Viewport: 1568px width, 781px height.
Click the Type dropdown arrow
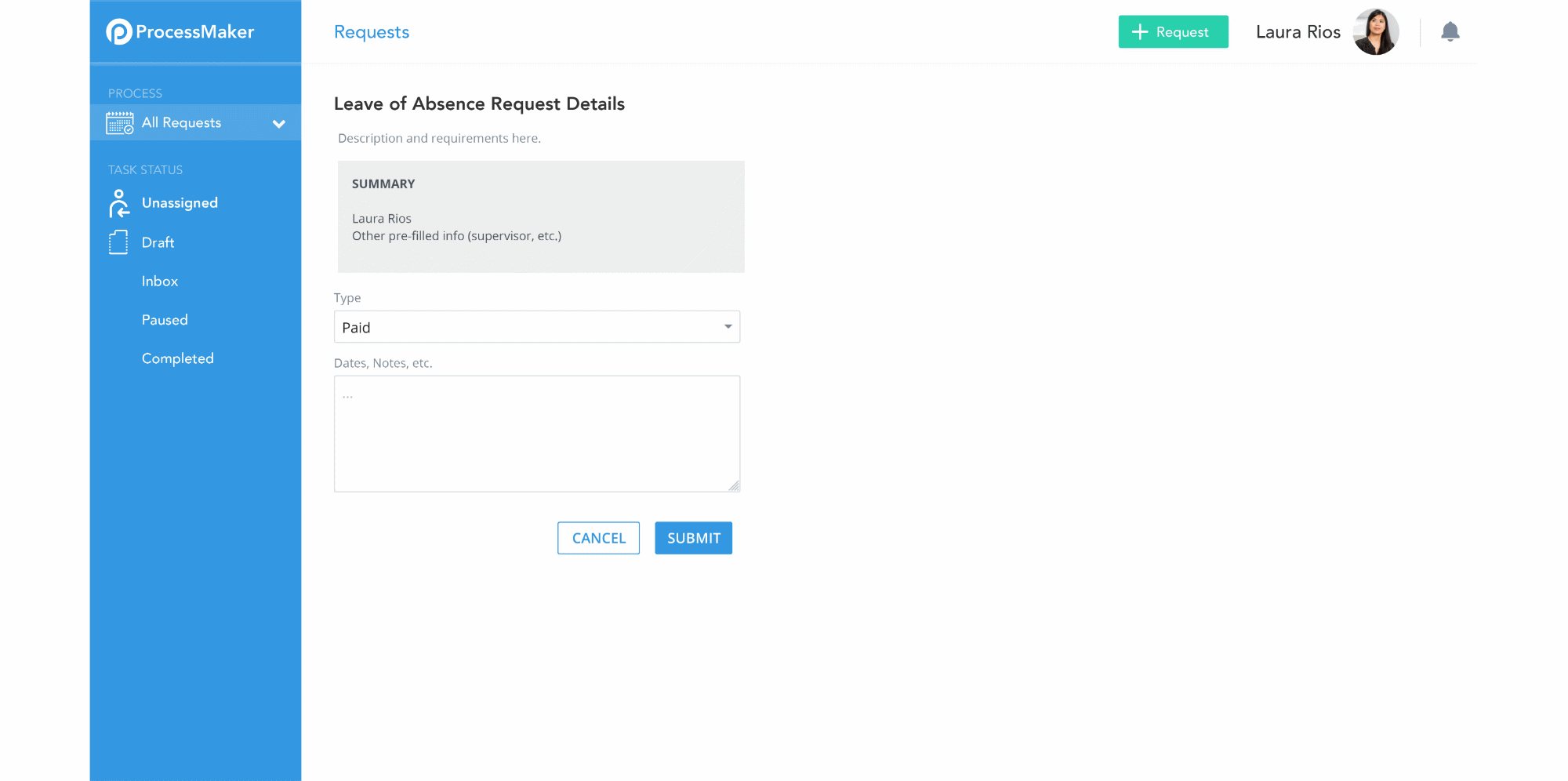click(x=728, y=327)
